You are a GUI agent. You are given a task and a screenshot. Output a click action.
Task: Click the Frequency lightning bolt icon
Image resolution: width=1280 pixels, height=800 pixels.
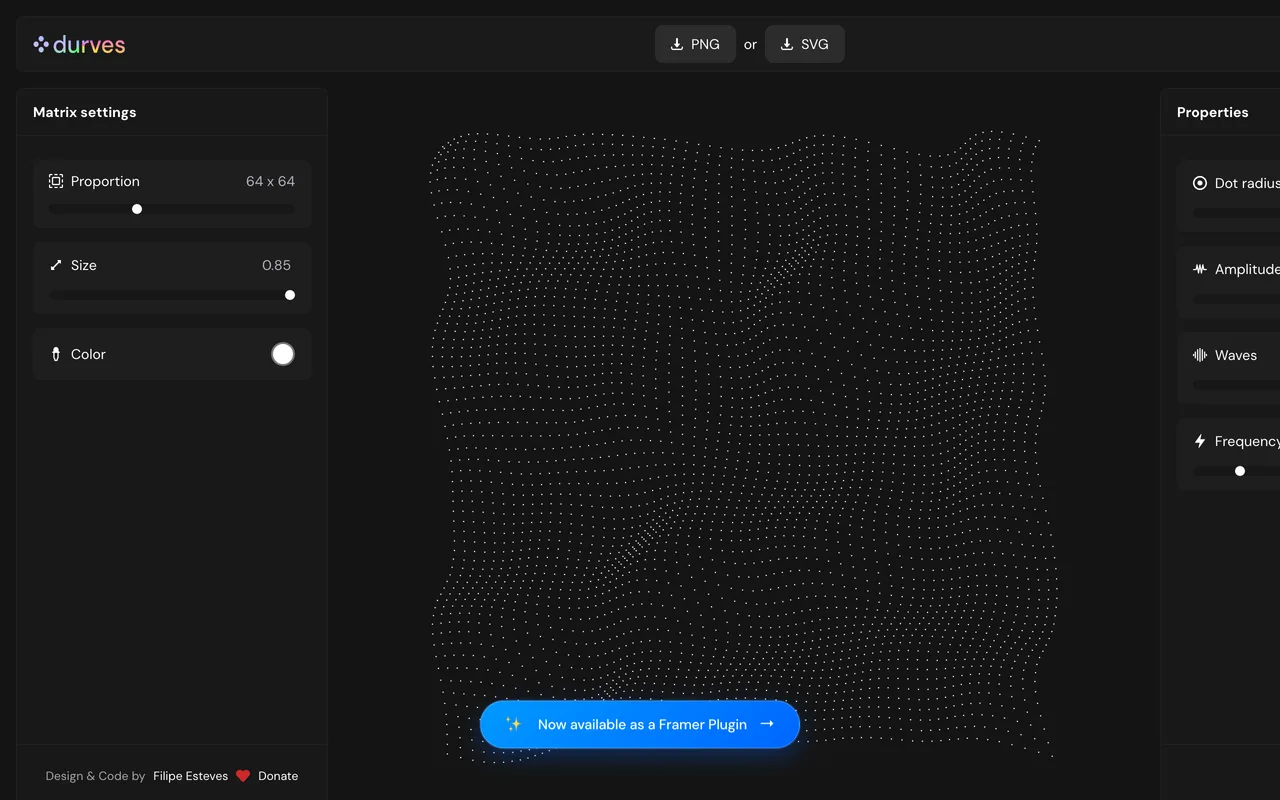tap(1200, 441)
